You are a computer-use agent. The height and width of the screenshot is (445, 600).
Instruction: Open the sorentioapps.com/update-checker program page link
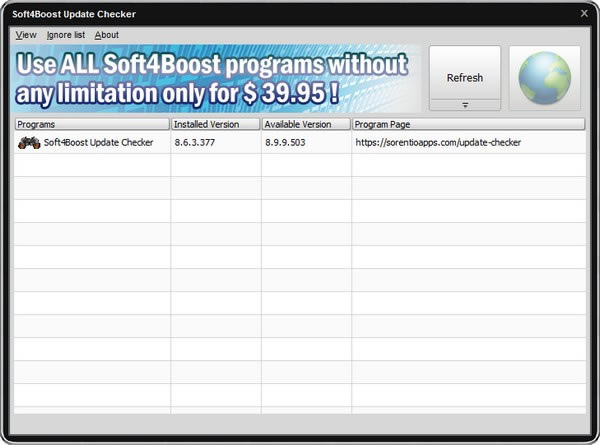[x=438, y=142]
